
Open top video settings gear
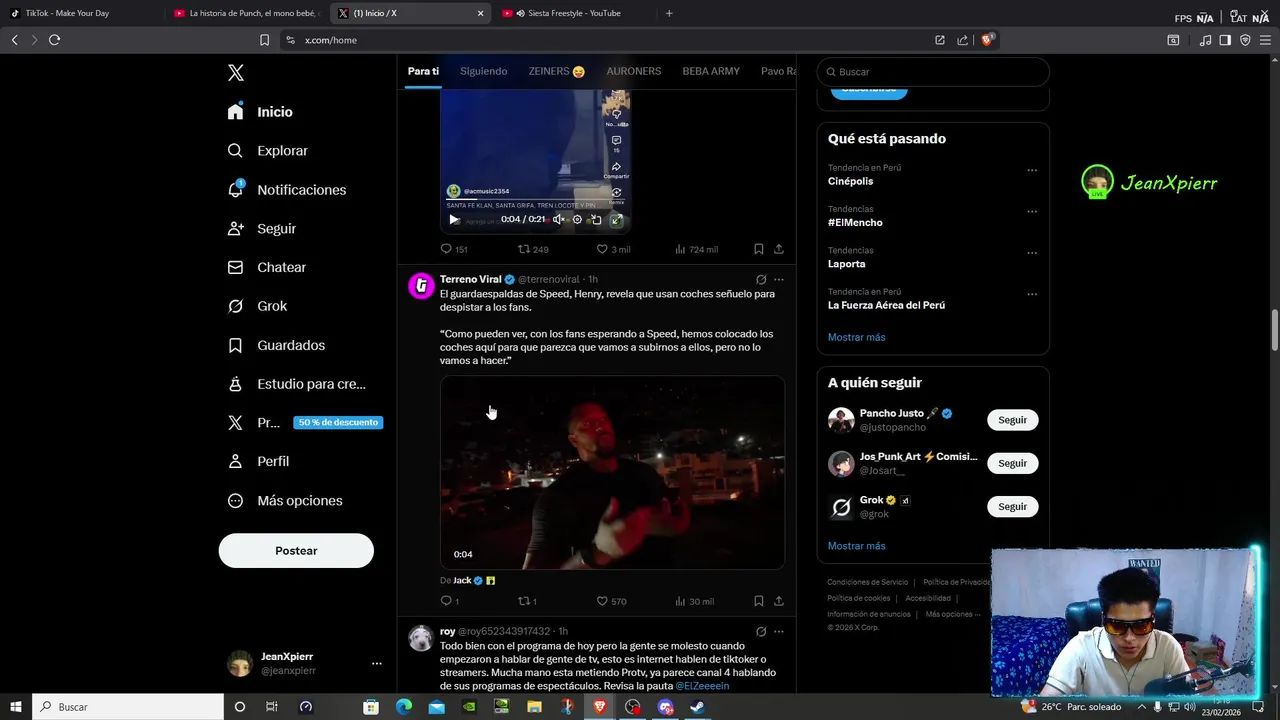click(577, 220)
